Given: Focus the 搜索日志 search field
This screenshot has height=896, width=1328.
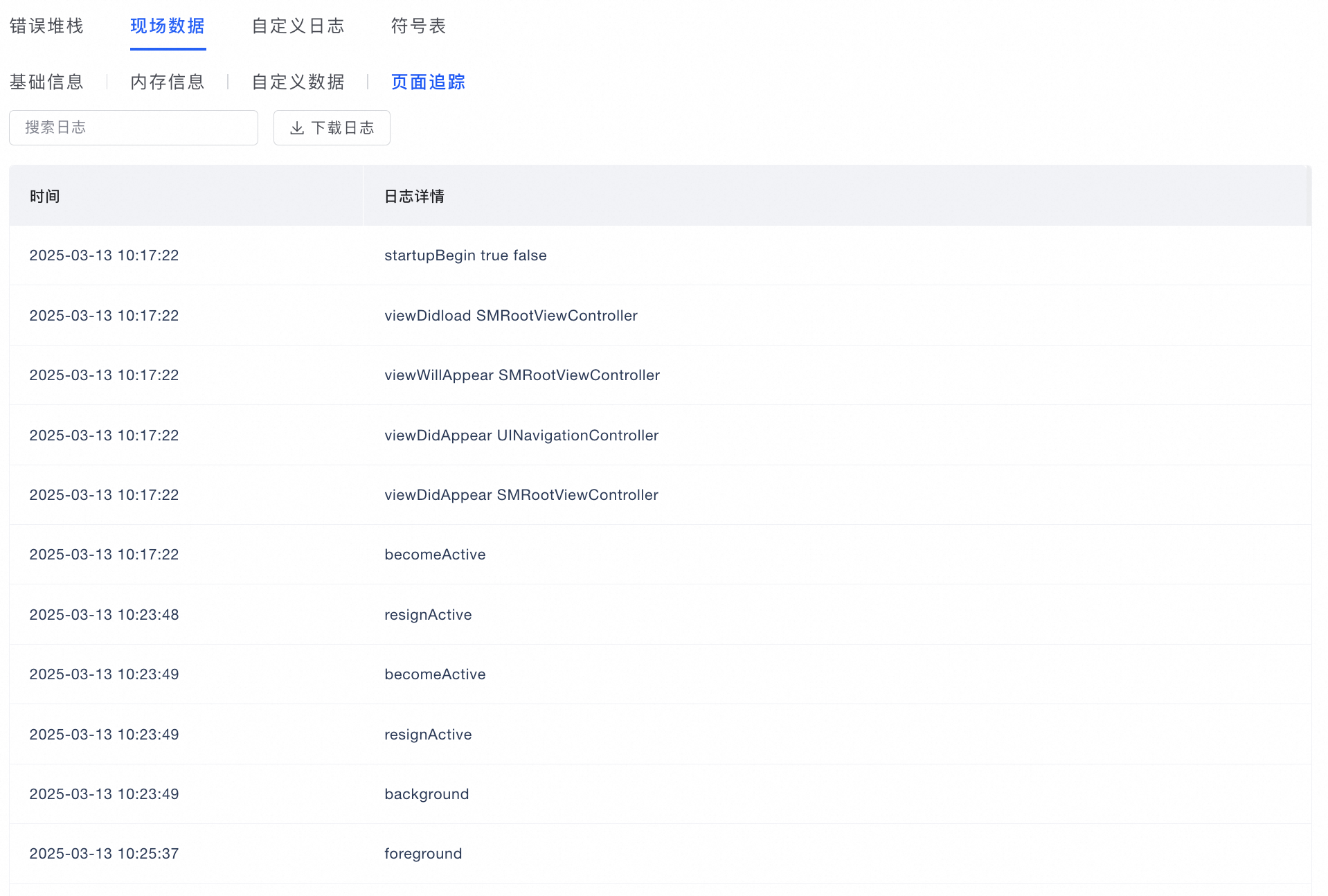Looking at the screenshot, I should [134, 127].
